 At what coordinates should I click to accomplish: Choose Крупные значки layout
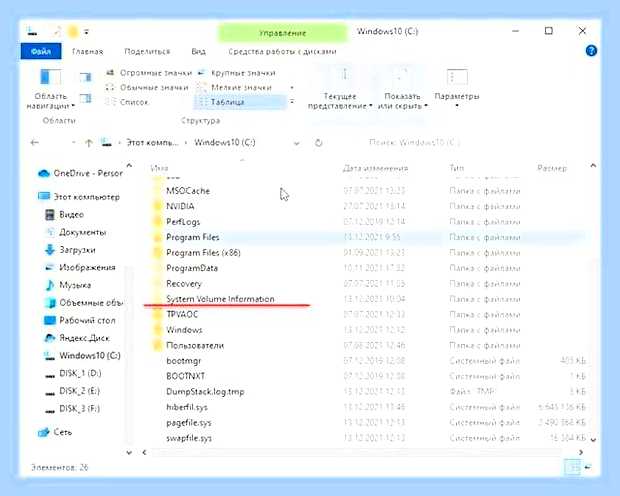coord(237,73)
